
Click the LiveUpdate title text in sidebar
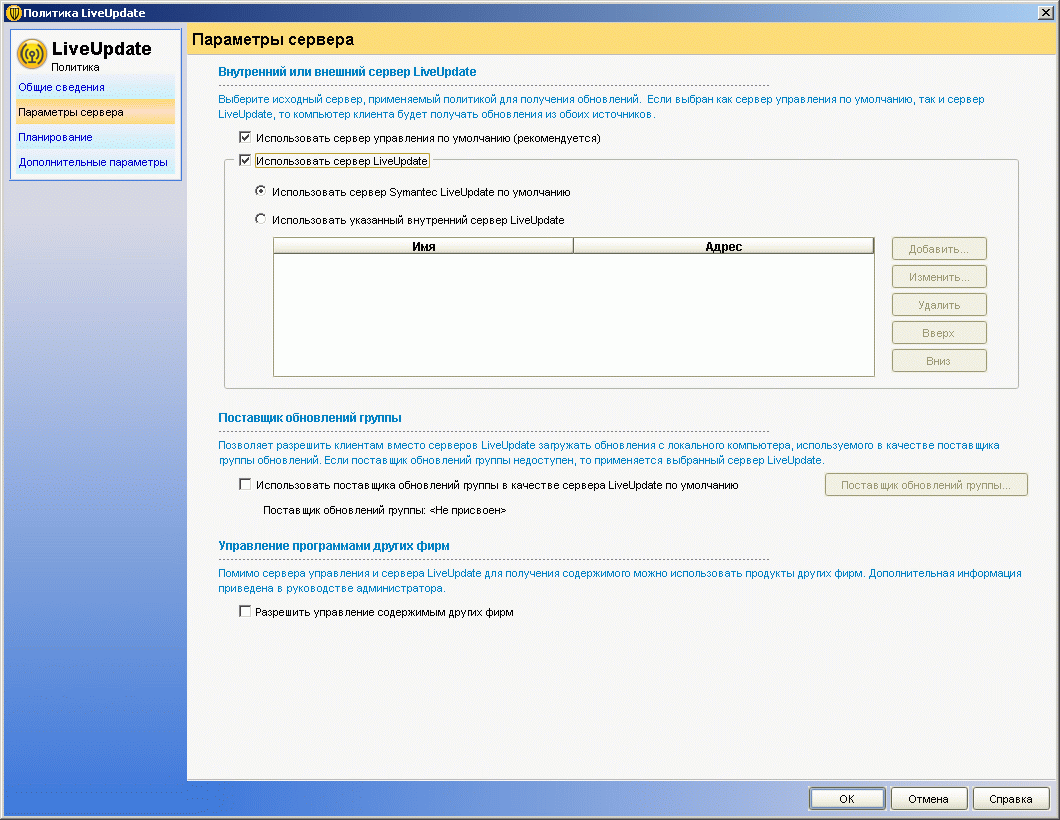[101, 49]
